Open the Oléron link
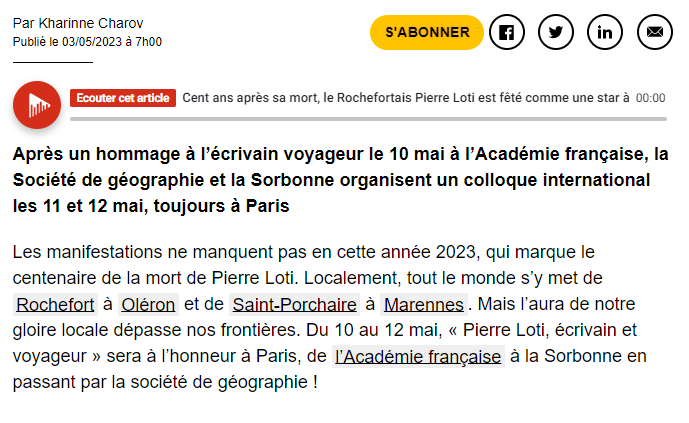 147,304
